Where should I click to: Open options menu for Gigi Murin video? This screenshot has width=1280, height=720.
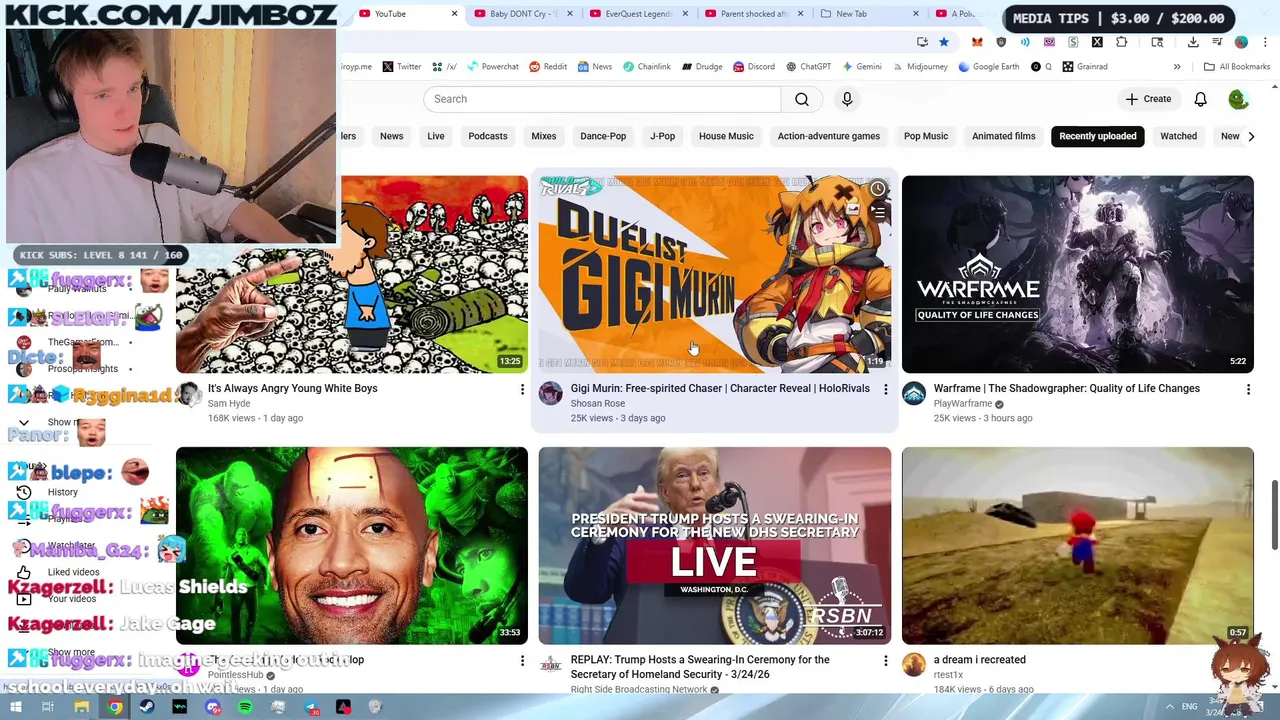point(885,389)
